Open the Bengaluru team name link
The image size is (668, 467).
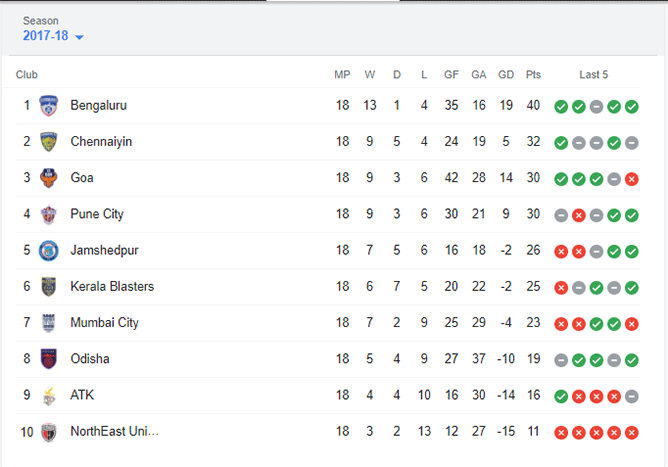[98, 105]
